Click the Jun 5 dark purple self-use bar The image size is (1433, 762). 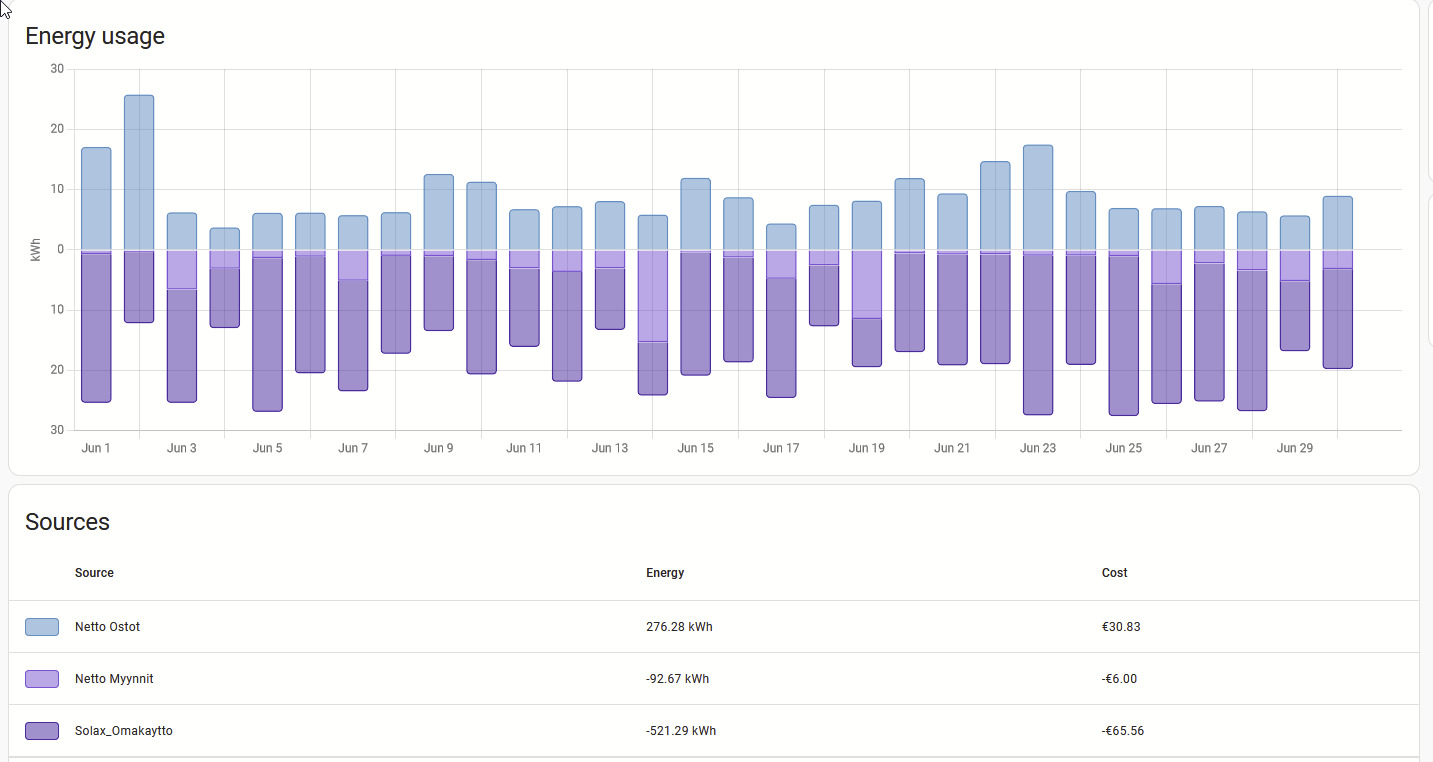click(x=267, y=334)
